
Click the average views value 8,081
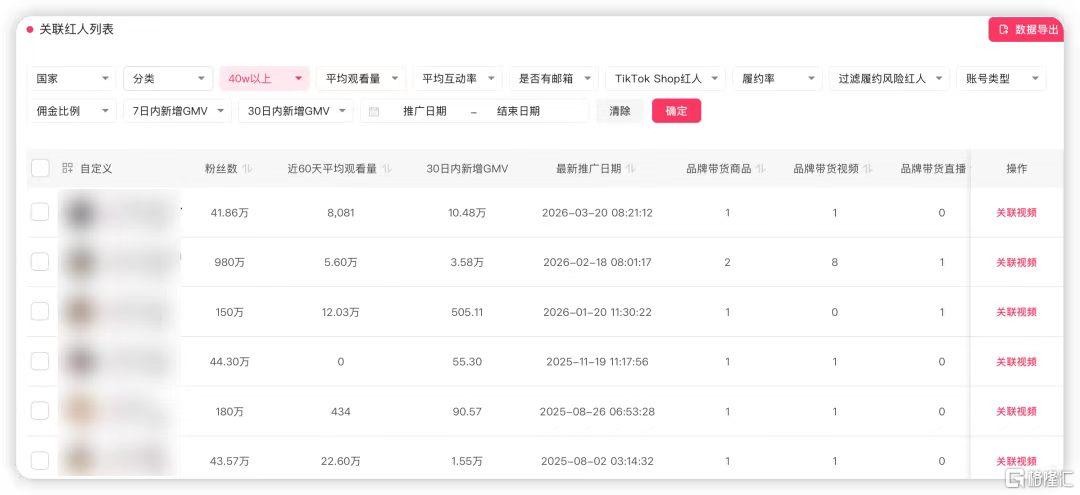pyautogui.click(x=341, y=213)
